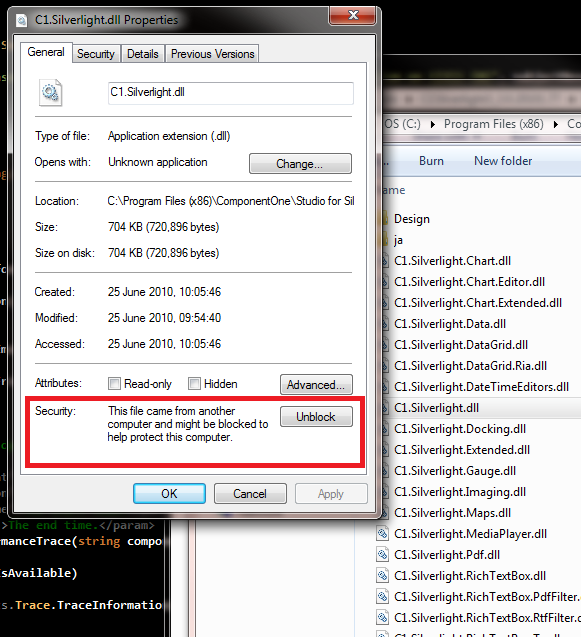Click the file icon next to C1.Silverlight.Pdf.dll
581x637 pixels.
(x=382, y=555)
